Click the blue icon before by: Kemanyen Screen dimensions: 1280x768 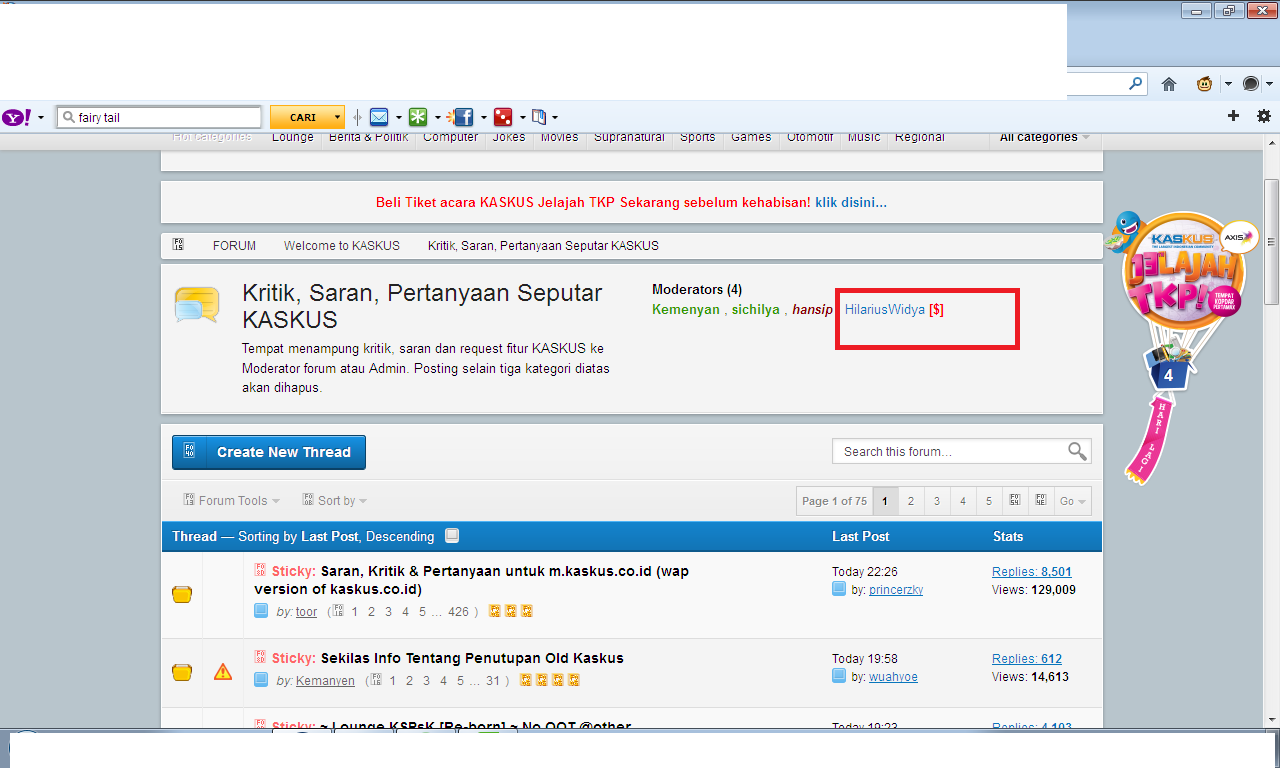point(261,680)
